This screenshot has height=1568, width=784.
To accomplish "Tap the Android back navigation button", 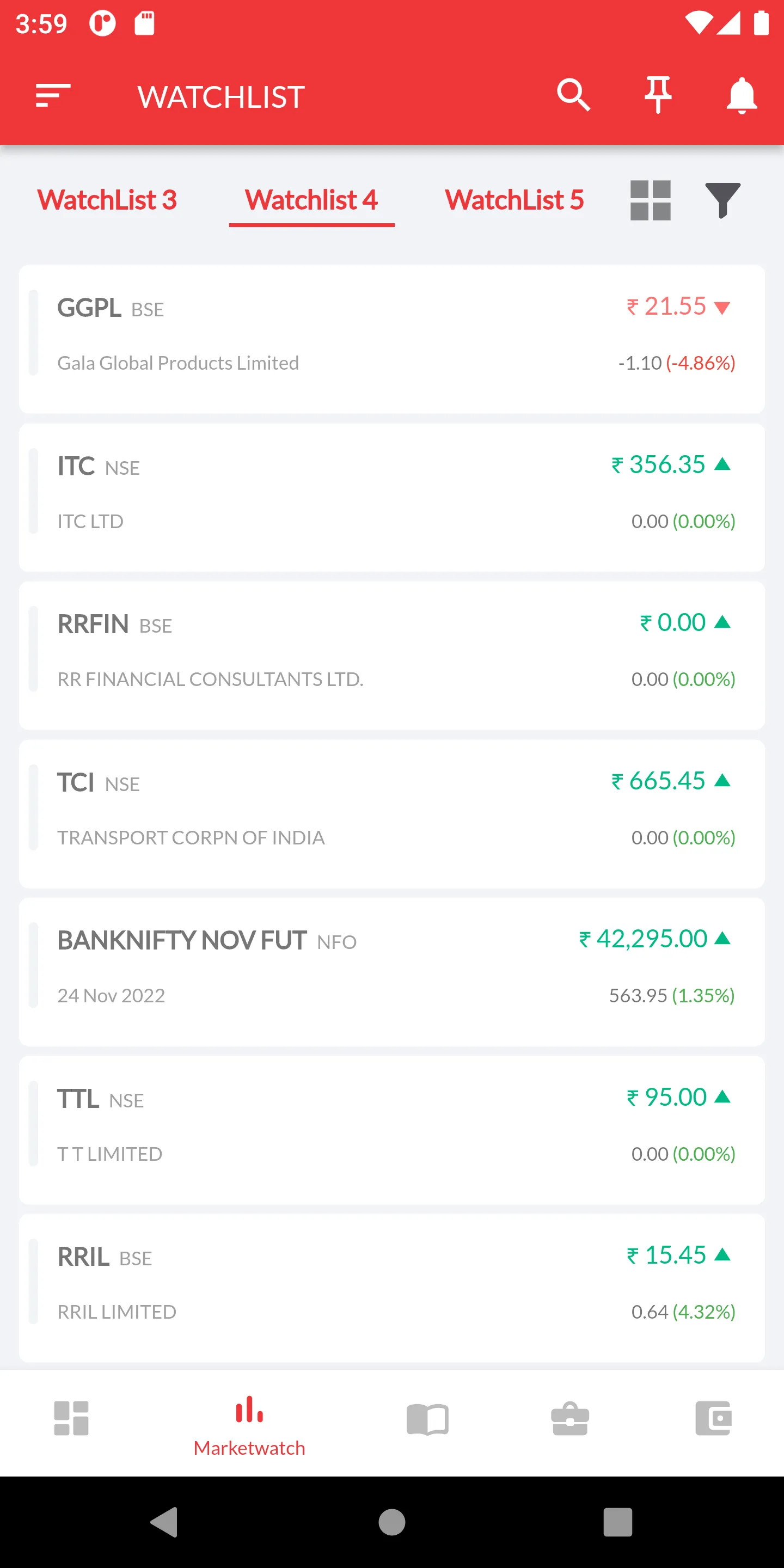I will pyautogui.click(x=164, y=1522).
